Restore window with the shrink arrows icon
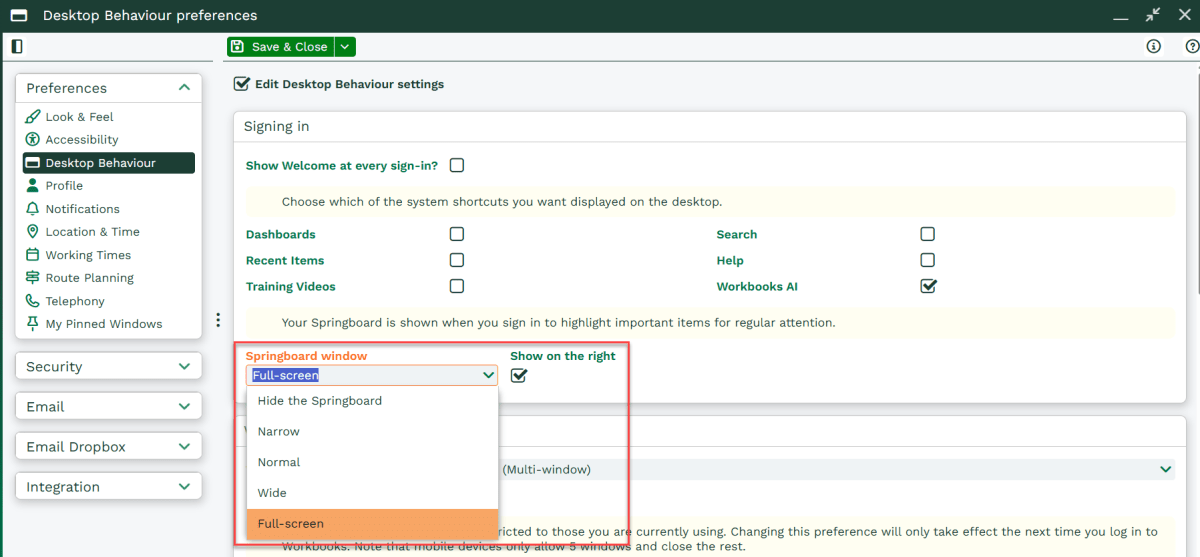Viewport: 1200px width, 557px height. pos(1153,14)
